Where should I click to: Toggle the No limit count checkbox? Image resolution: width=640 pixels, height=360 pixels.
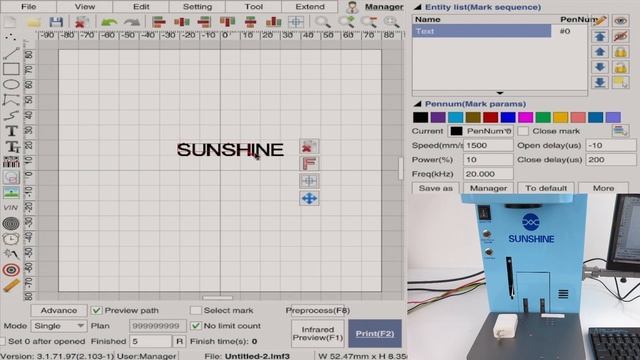(x=196, y=326)
